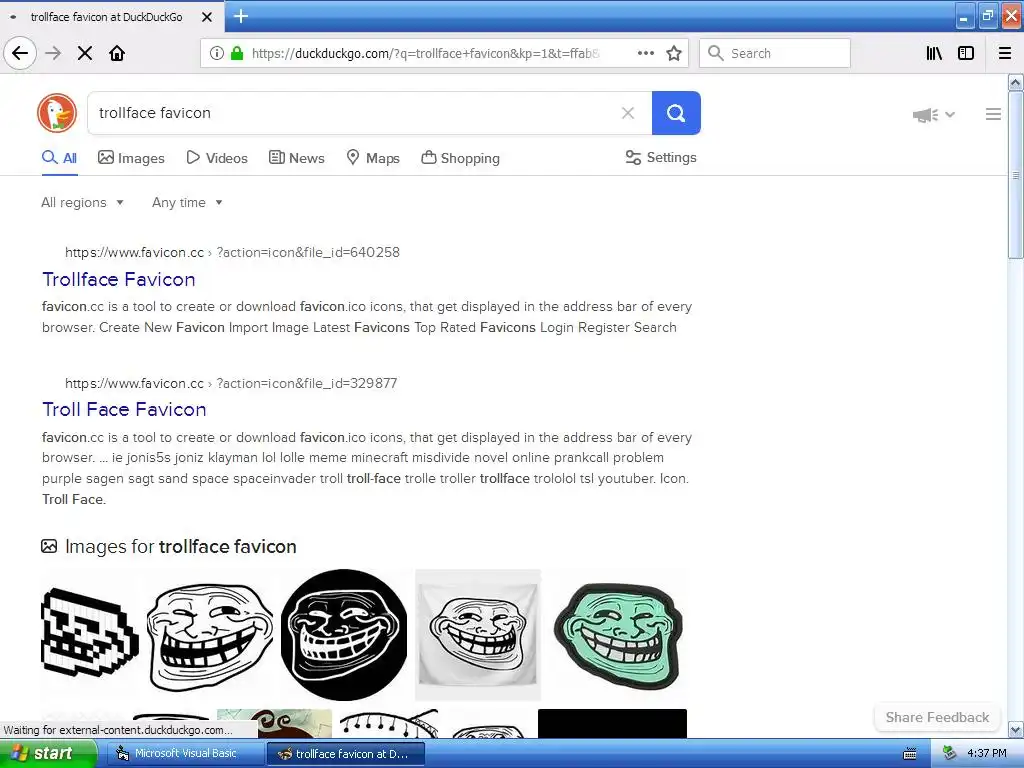Click the DuckDuckGo duck logo
Screen dimensions: 1024x768
[57, 113]
